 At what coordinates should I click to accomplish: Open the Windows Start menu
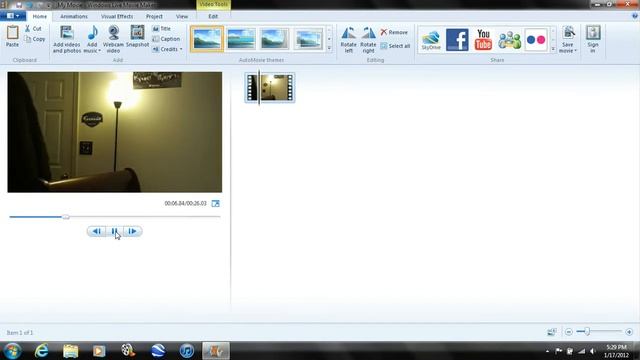(12, 351)
